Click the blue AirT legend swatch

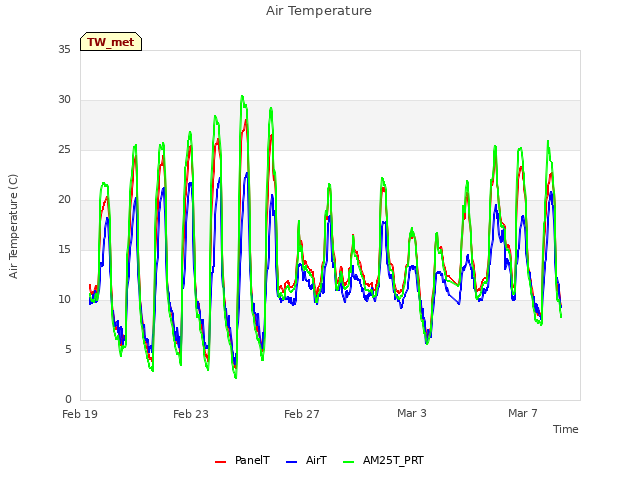(x=291, y=462)
